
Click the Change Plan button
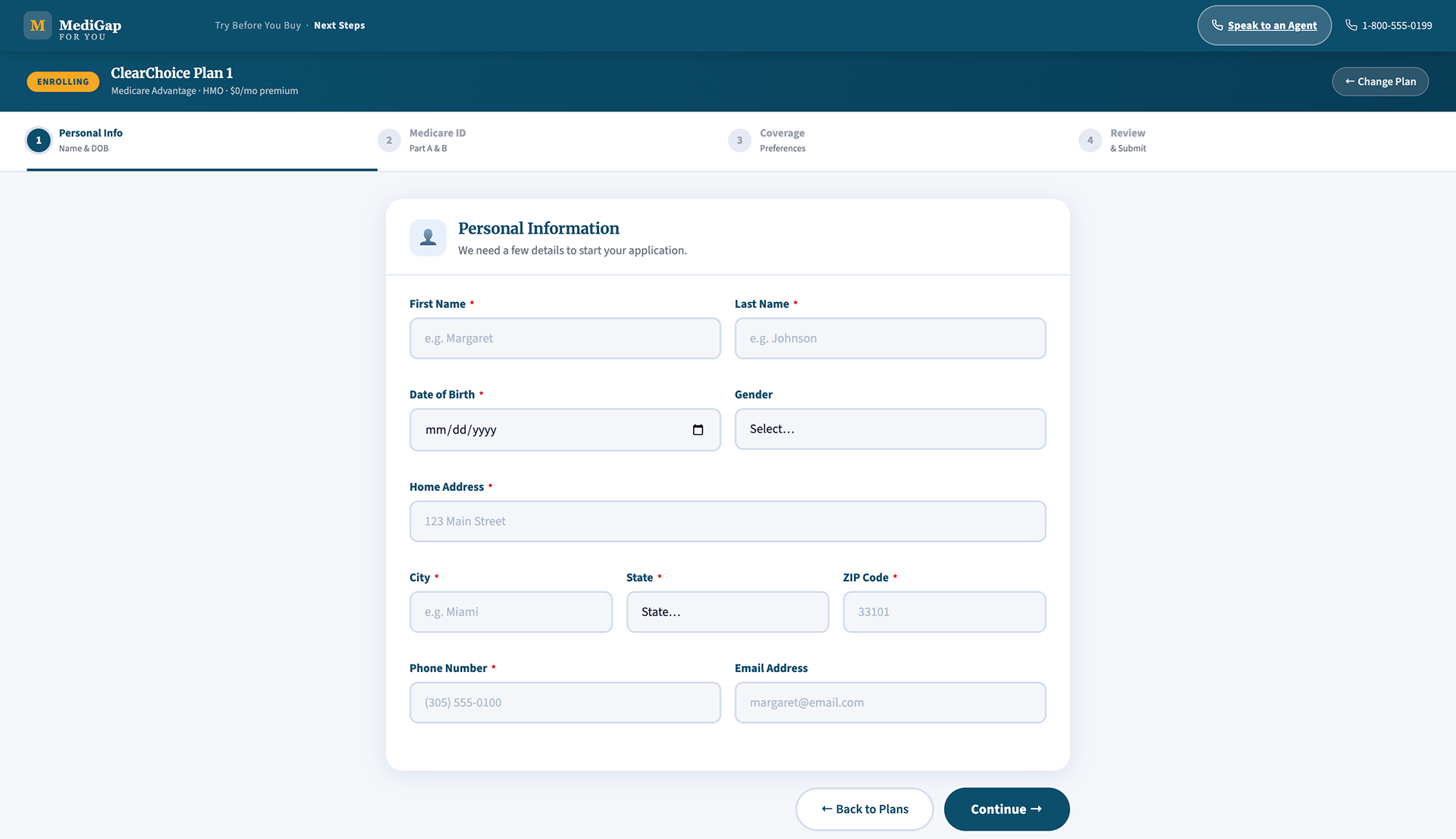click(1379, 81)
